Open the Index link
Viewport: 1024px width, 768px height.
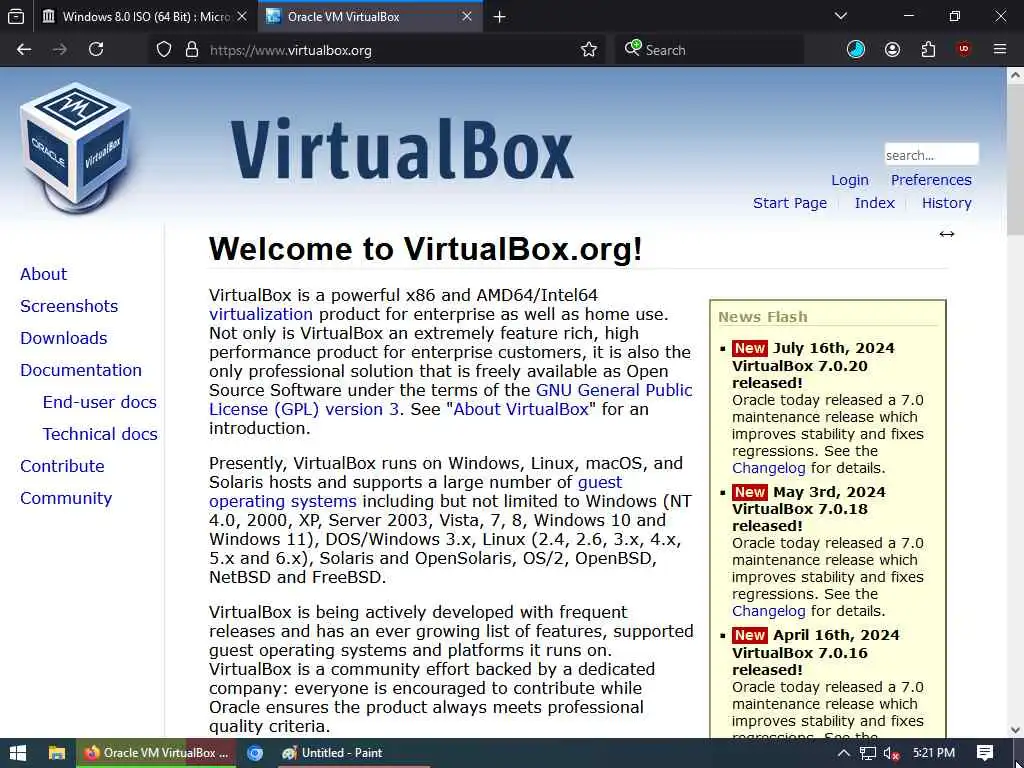[874, 203]
